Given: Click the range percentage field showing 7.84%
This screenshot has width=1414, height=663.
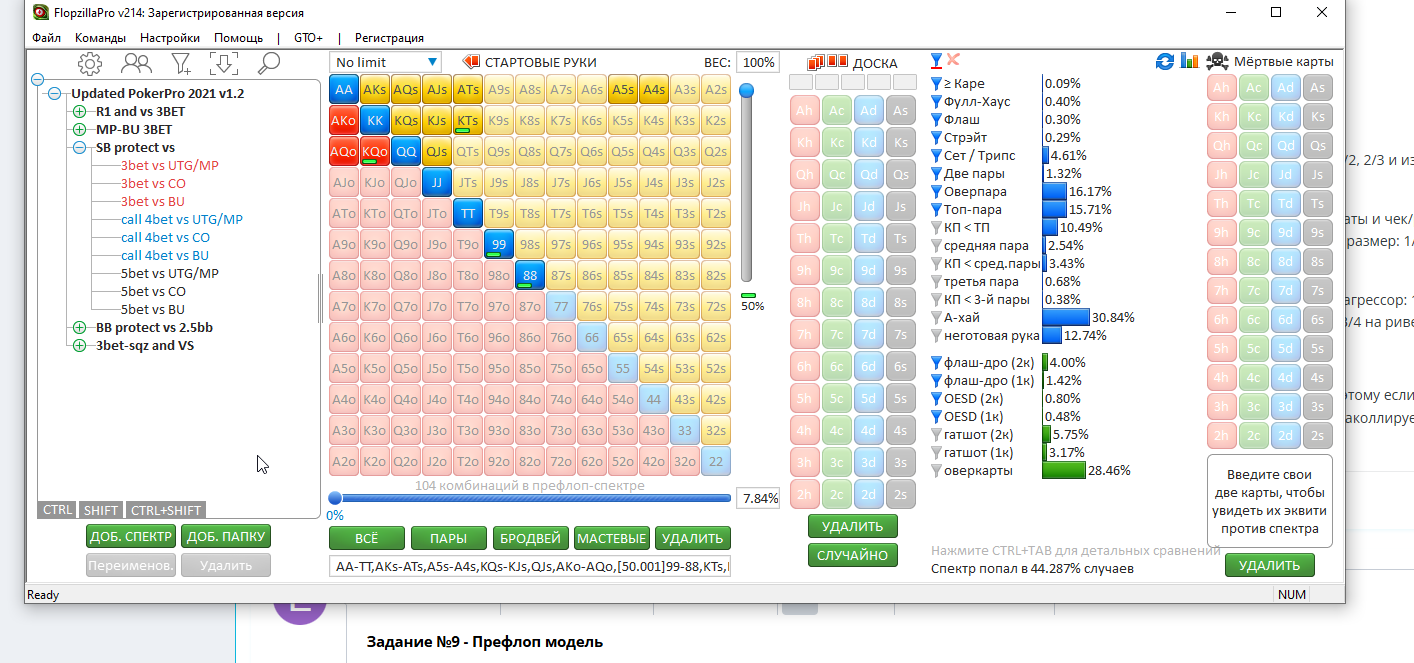Looking at the screenshot, I should coord(758,498).
